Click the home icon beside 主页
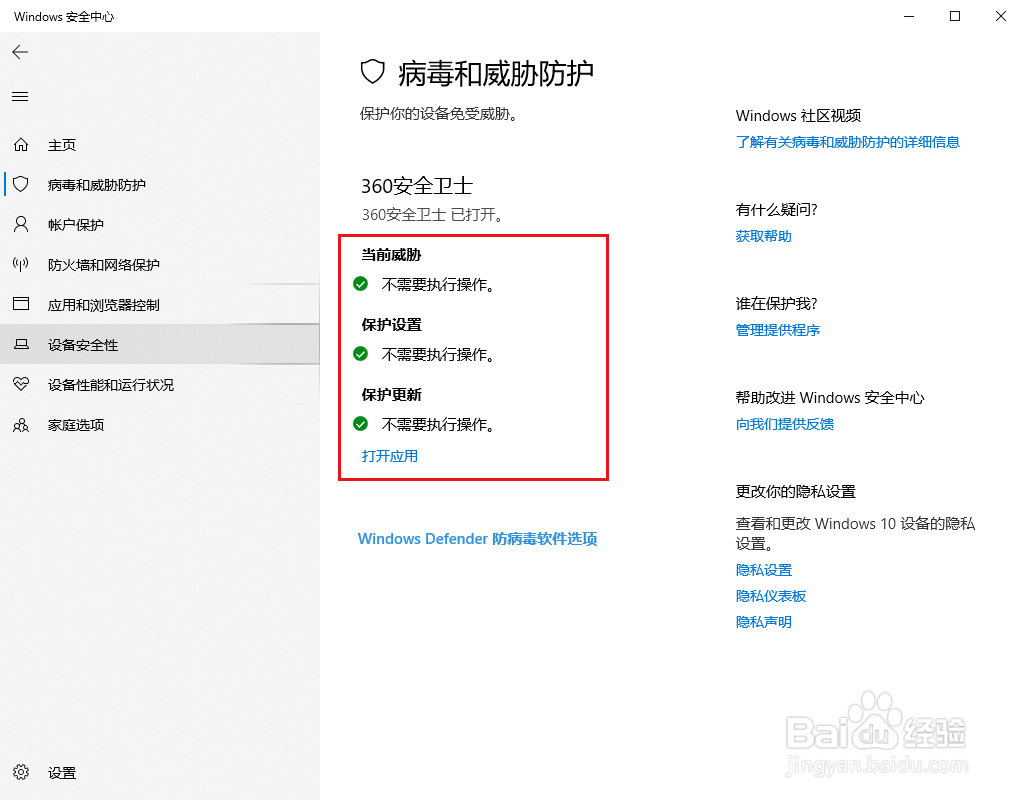The image size is (1024, 800). point(21,144)
